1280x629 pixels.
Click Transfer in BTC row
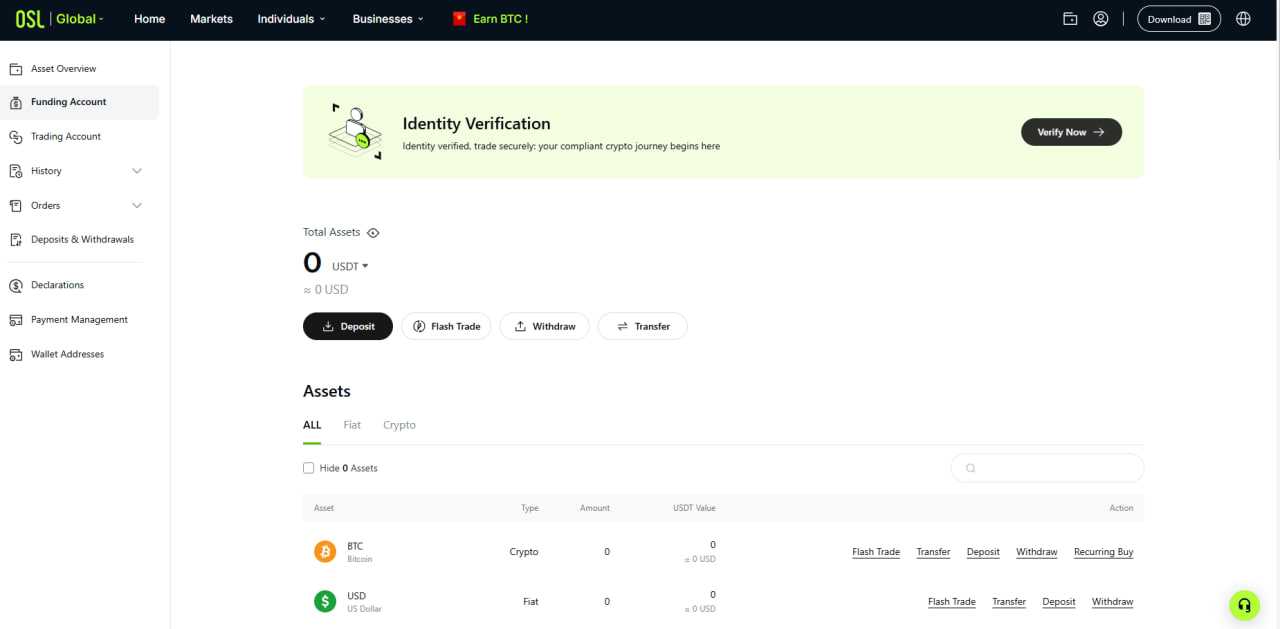coord(933,552)
